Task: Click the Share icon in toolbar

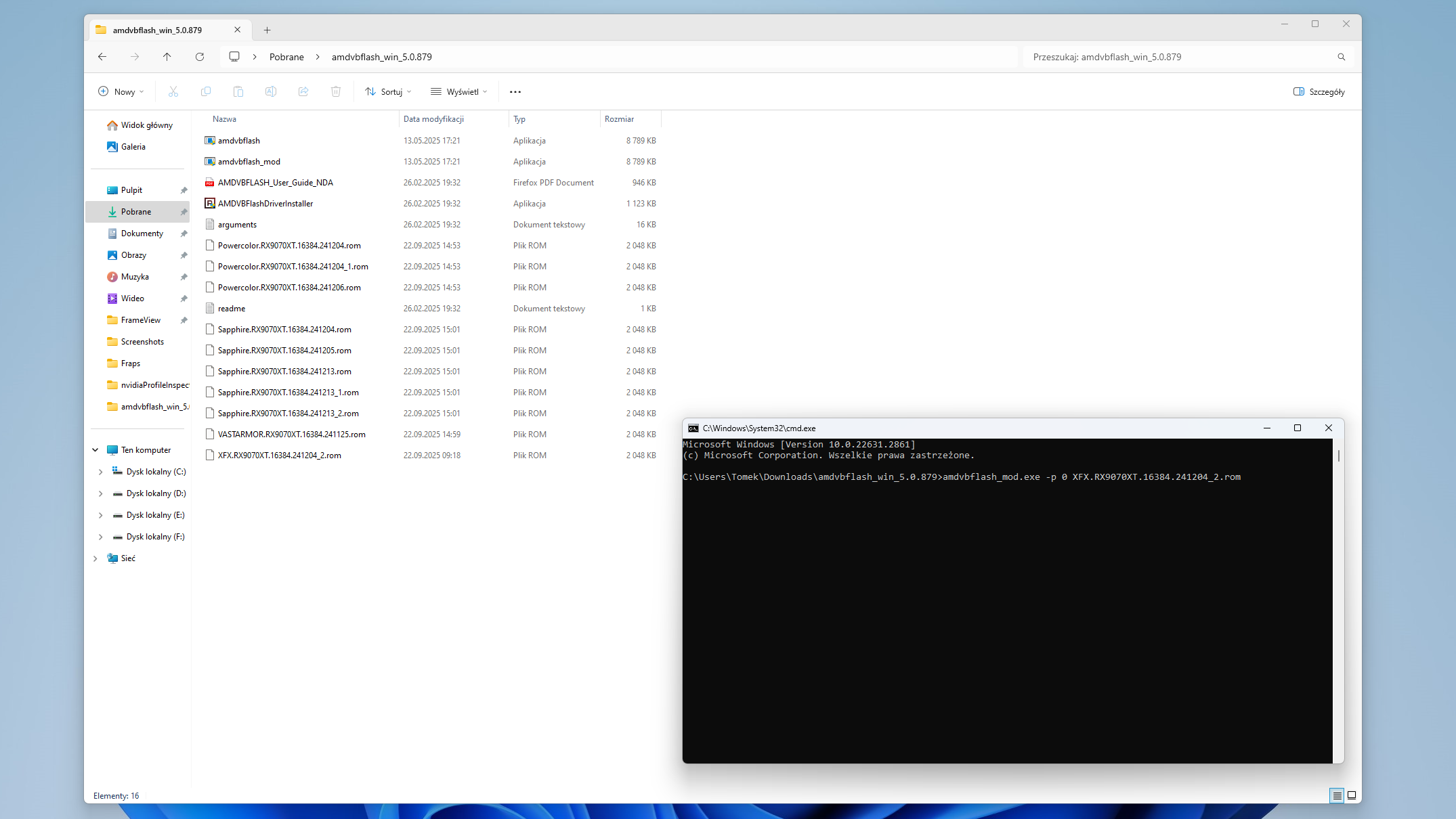Action: click(x=303, y=91)
